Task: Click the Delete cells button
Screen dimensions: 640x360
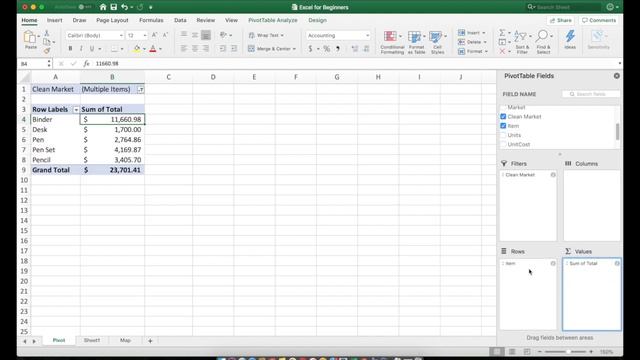Action: 472,42
